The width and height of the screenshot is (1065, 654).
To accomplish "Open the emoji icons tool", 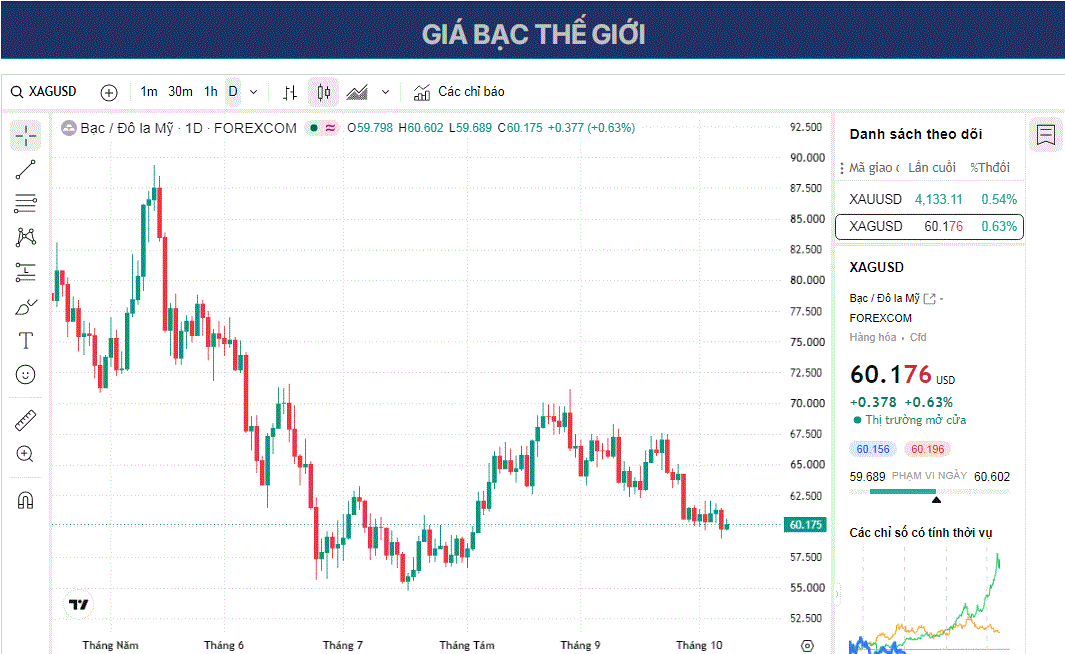I will (26, 374).
